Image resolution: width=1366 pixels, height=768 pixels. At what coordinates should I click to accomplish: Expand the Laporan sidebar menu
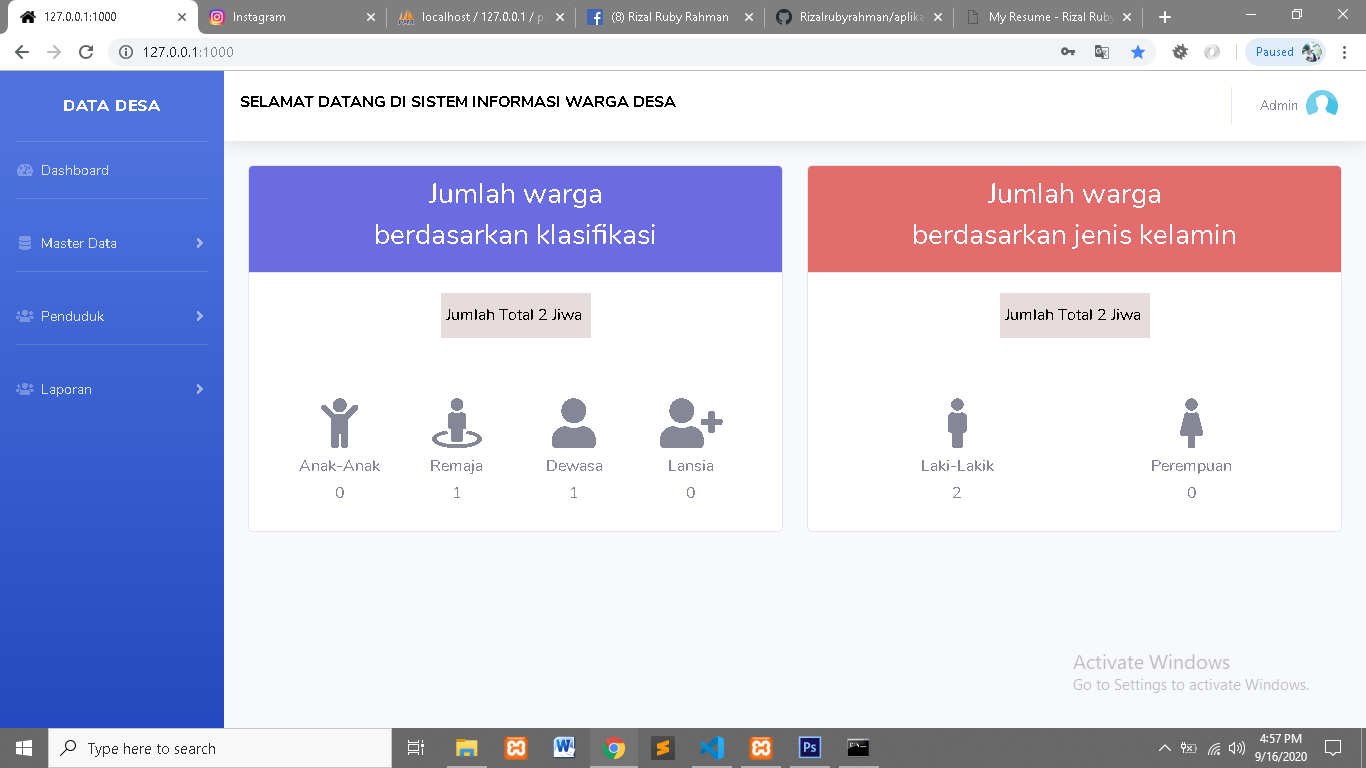[x=112, y=389]
